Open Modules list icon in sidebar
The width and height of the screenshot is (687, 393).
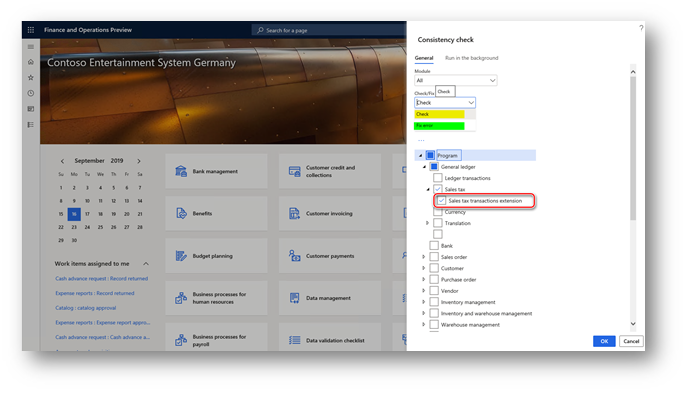tap(31, 125)
